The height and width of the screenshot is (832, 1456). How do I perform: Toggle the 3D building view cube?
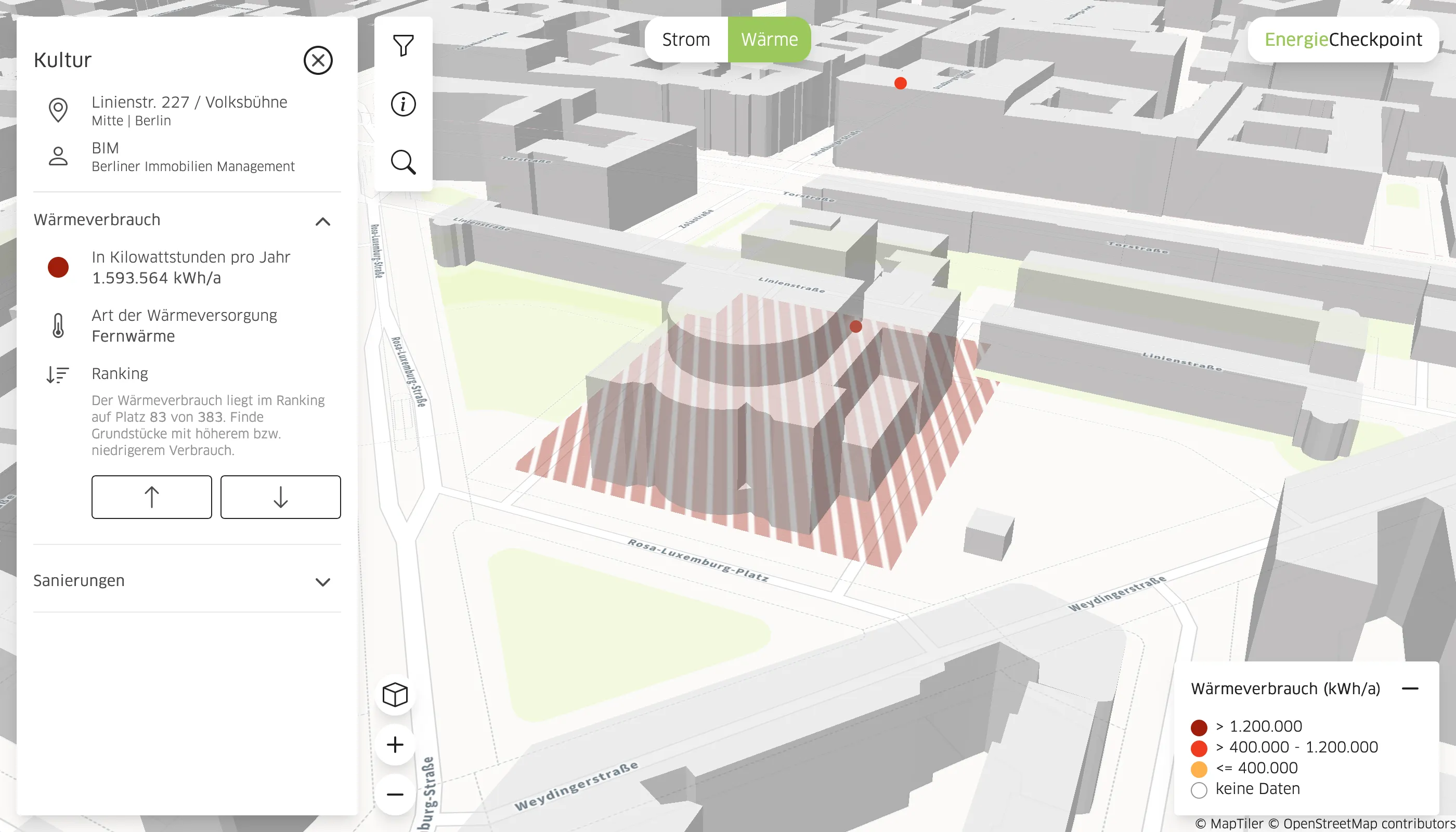pyautogui.click(x=395, y=696)
